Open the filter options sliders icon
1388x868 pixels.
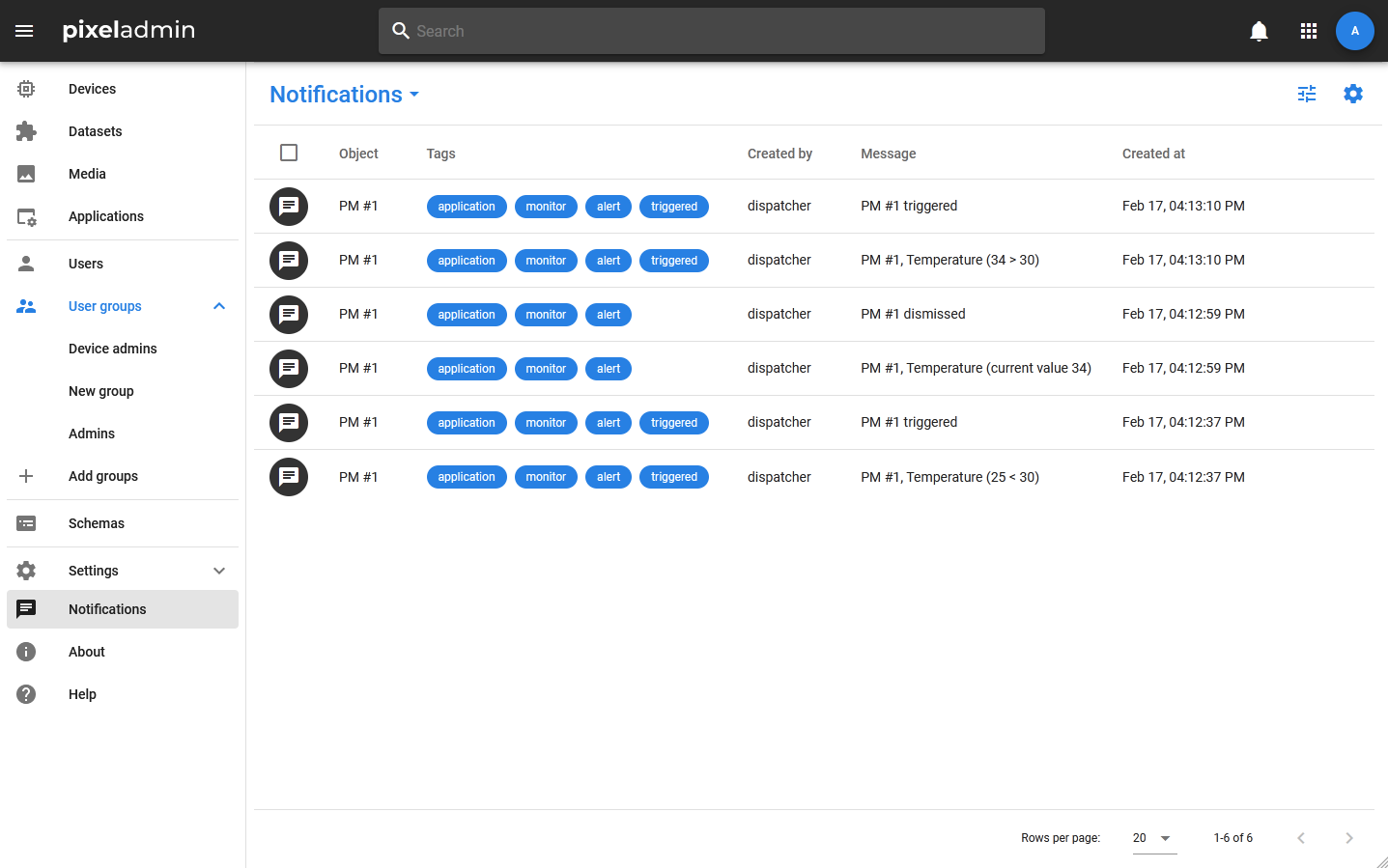(x=1307, y=94)
